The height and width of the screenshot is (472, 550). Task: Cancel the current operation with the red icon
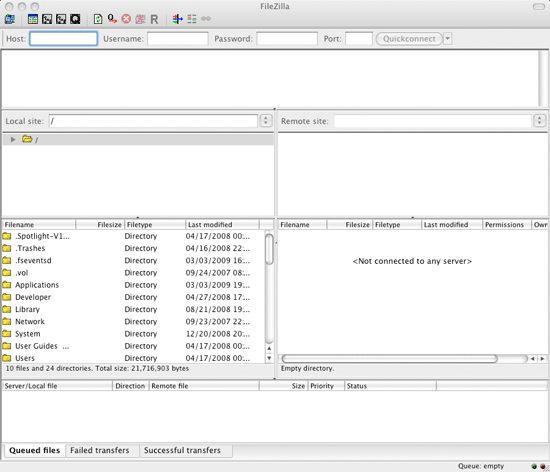[x=126, y=19]
